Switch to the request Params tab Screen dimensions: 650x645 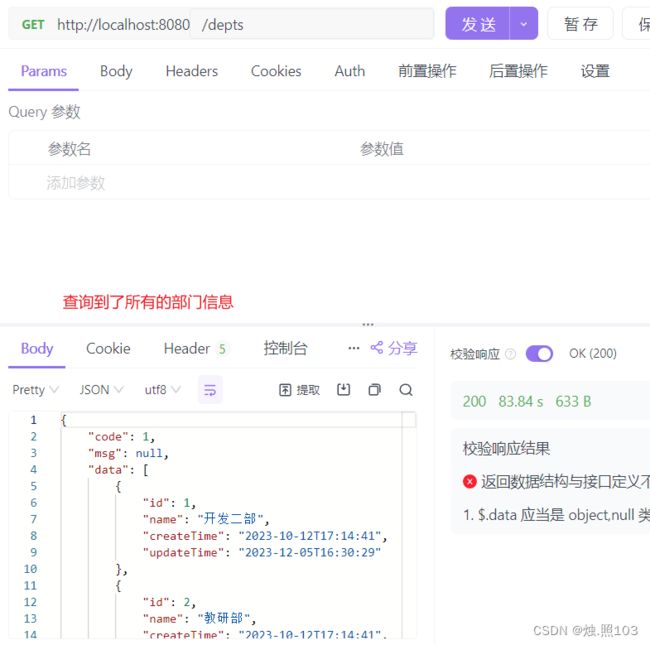coord(44,71)
